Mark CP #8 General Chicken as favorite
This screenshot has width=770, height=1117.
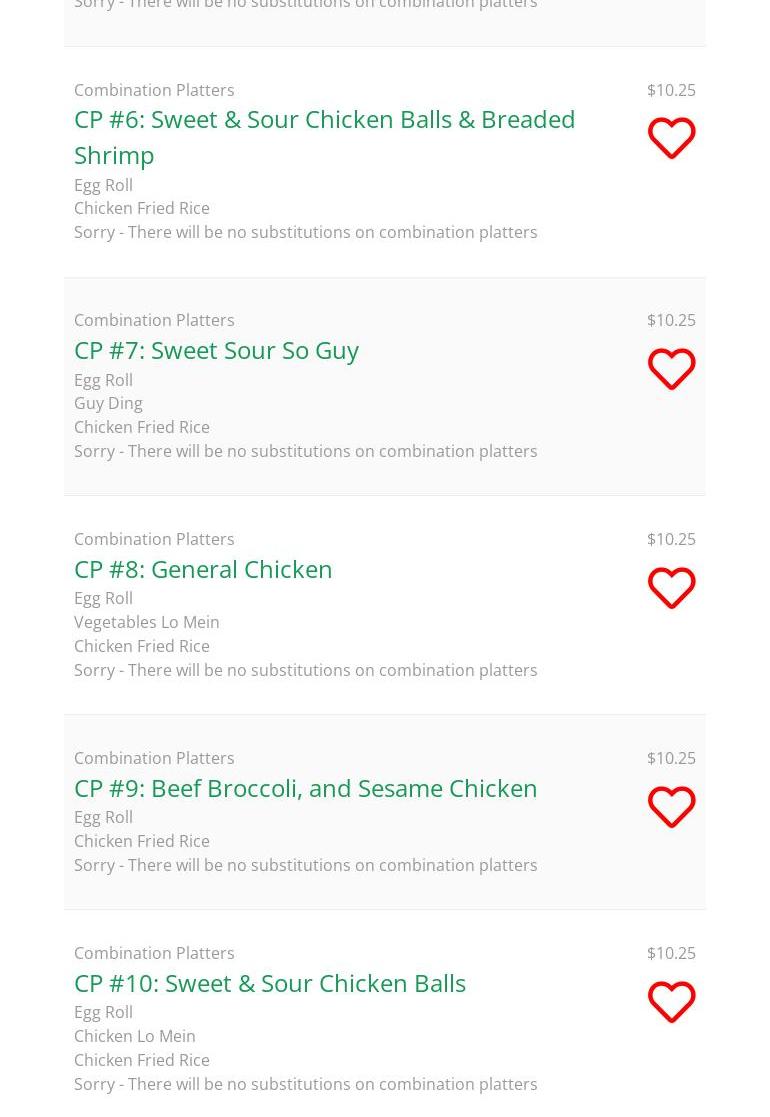click(671, 588)
